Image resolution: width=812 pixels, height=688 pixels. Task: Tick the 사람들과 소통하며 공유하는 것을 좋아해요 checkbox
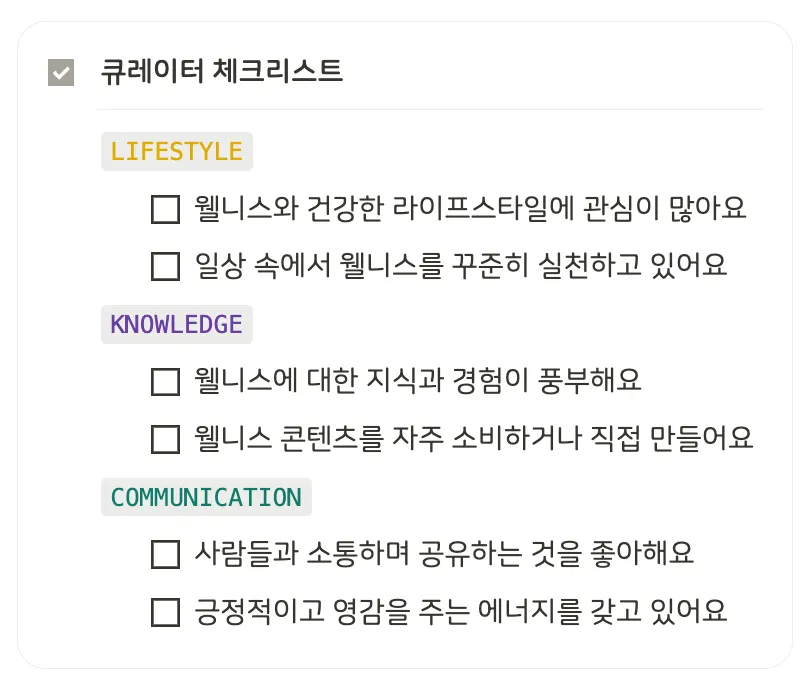(166, 554)
